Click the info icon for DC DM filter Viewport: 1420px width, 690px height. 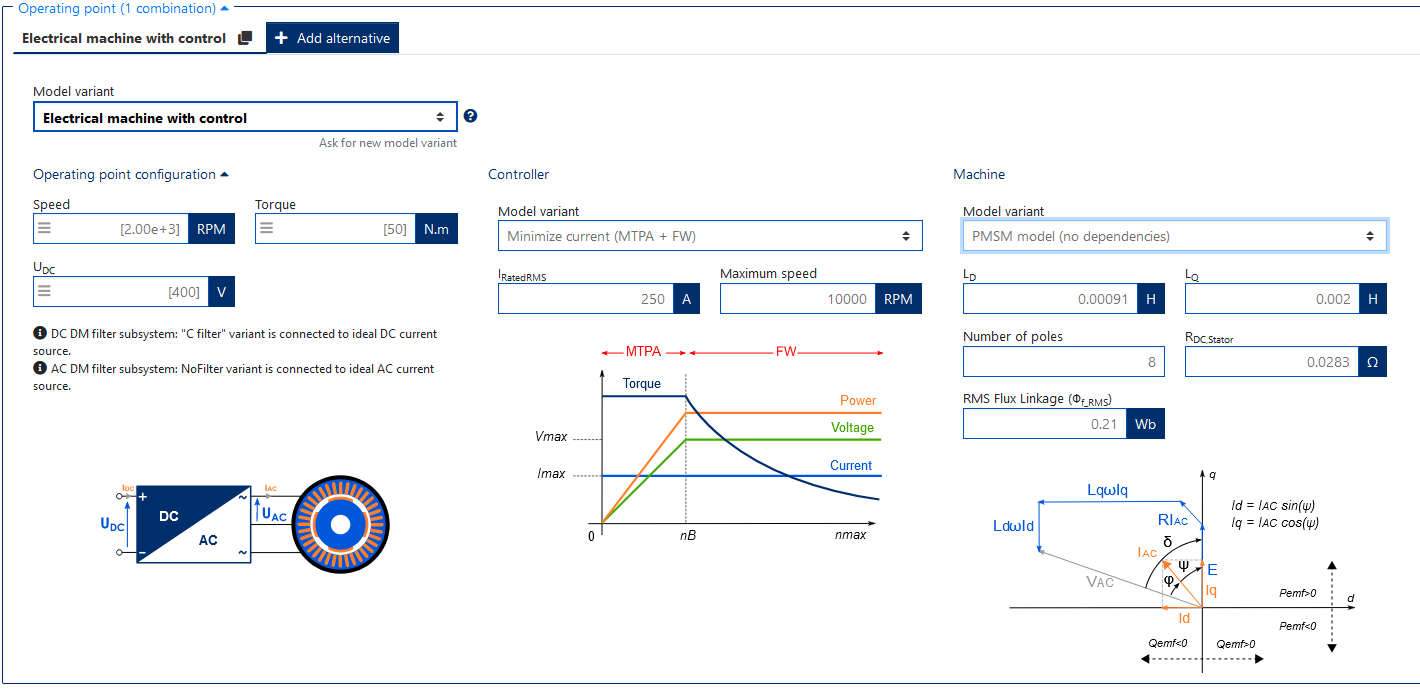[x=40, y=333]
